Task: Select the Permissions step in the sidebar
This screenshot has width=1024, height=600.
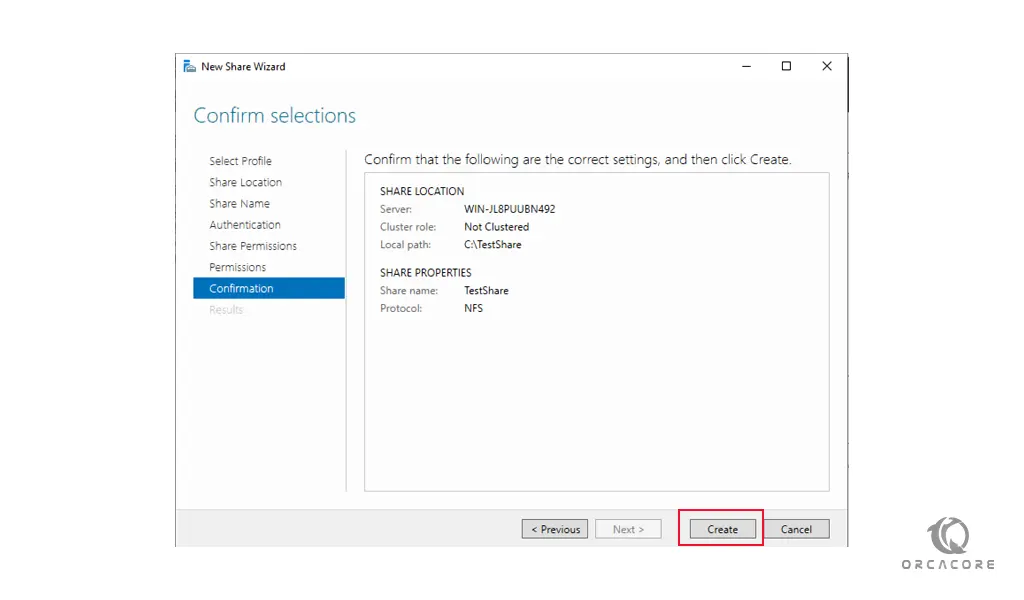Action: coord(238,267)
